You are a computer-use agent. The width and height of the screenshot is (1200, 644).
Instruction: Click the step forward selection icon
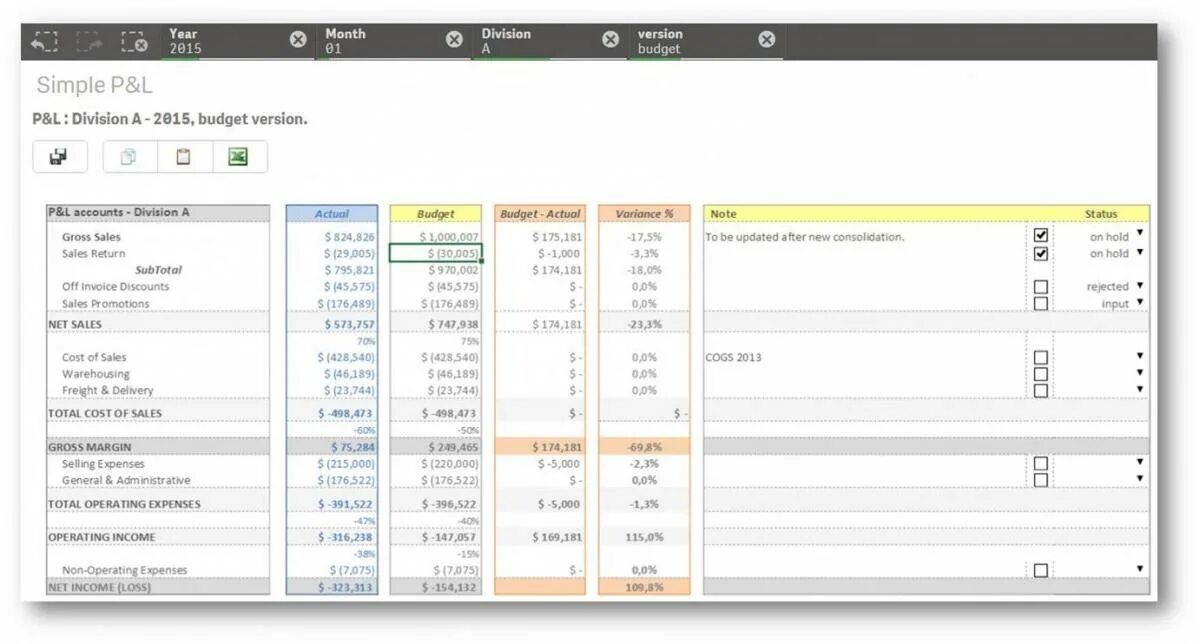tap(90, 41)
